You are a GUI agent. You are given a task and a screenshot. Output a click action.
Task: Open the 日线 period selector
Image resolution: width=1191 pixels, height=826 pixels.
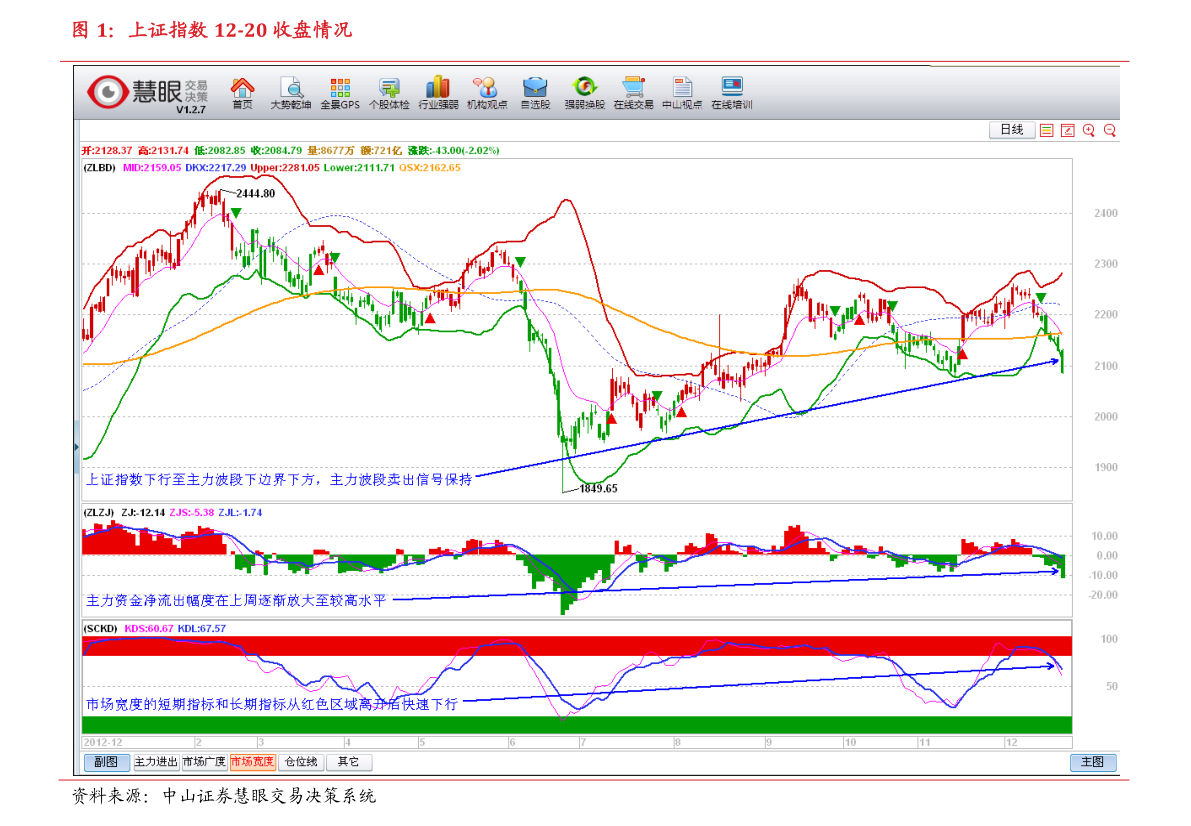click(1011, 130)
